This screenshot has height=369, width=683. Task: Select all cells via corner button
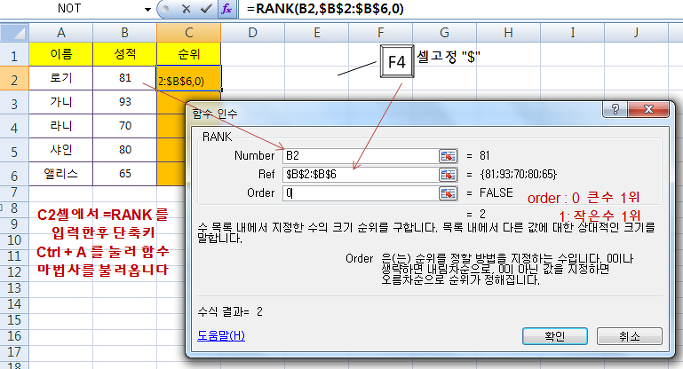[14, 33]
